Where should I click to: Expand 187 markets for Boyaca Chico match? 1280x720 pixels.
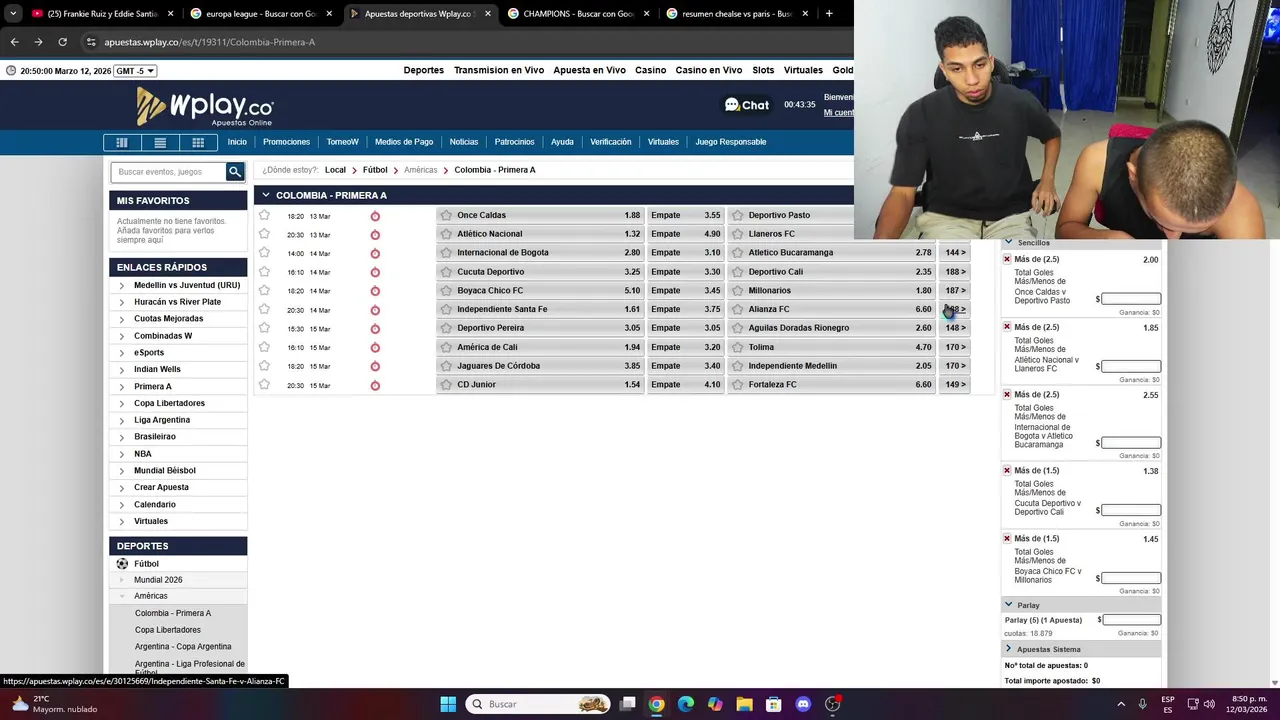(x=955, y=291)
